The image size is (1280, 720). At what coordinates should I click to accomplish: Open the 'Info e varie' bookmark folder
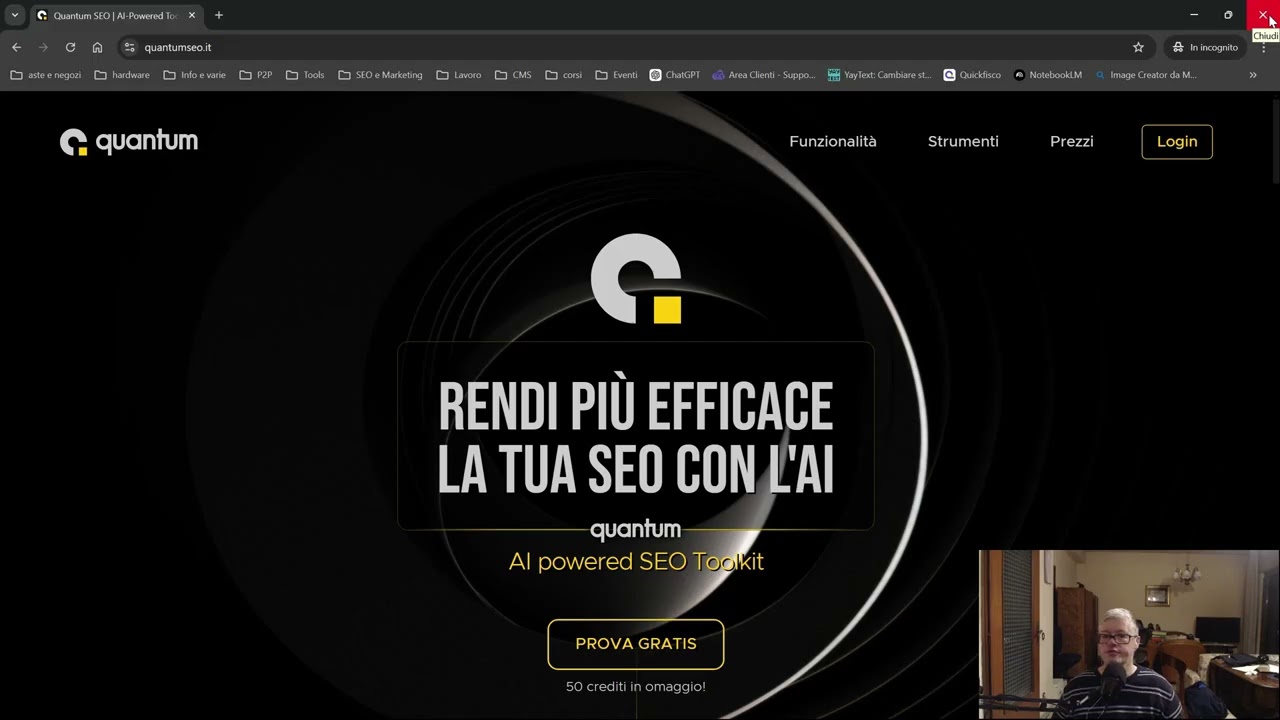[x=194, y=75]
